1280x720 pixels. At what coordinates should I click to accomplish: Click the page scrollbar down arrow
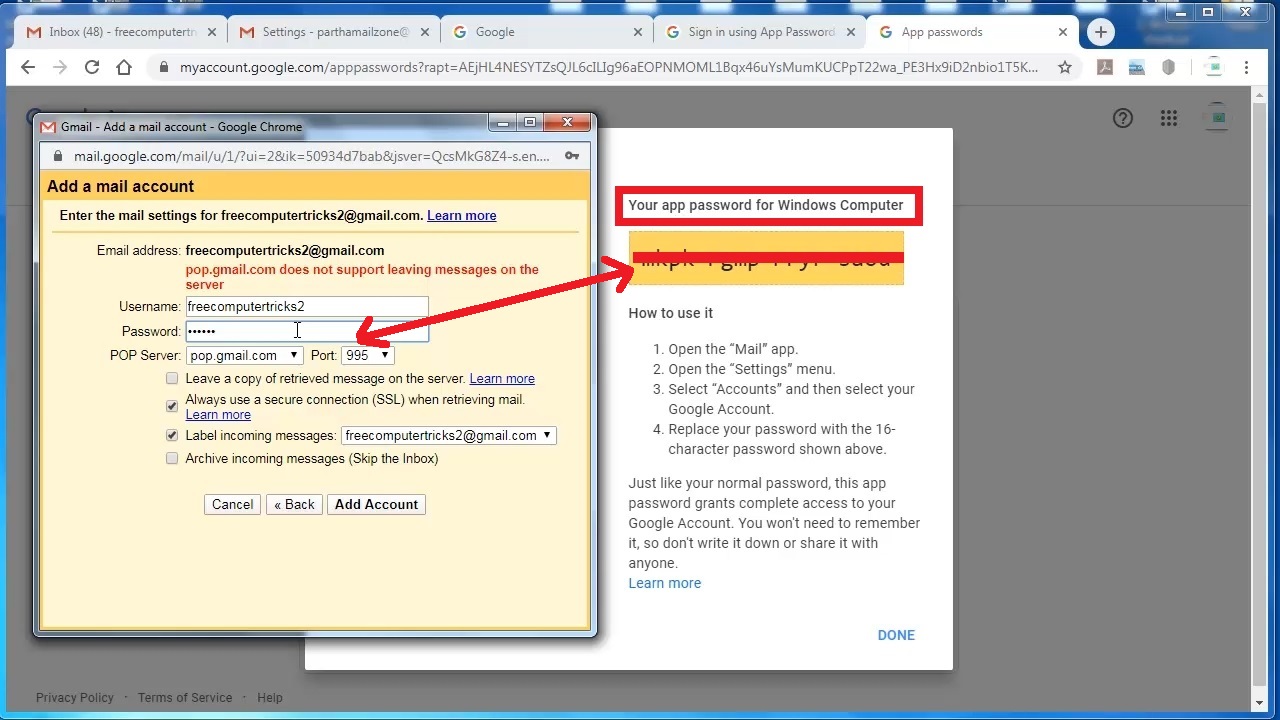tap(1259, 703)
